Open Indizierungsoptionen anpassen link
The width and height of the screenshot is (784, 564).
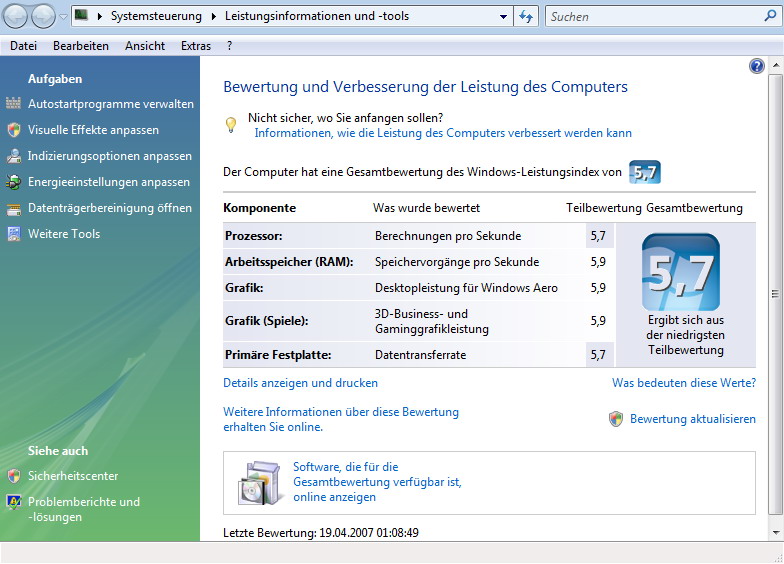pos(110,156)
